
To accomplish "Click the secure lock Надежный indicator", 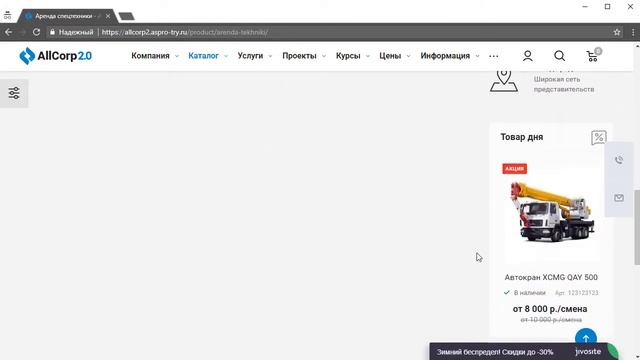I will (x=71, y=32).
